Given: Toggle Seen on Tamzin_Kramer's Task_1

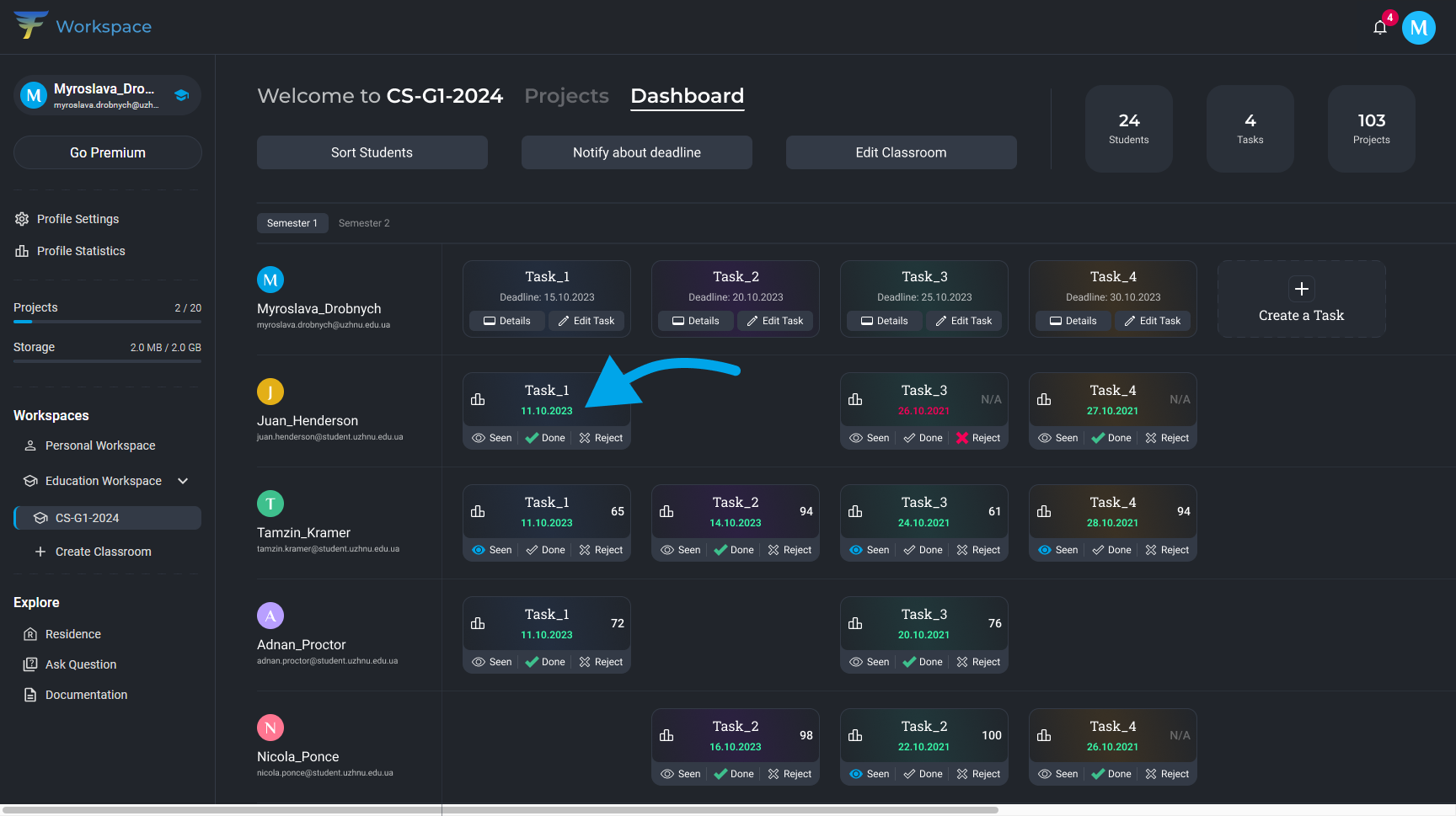Looking at the screenshot, I should (492, 550).
